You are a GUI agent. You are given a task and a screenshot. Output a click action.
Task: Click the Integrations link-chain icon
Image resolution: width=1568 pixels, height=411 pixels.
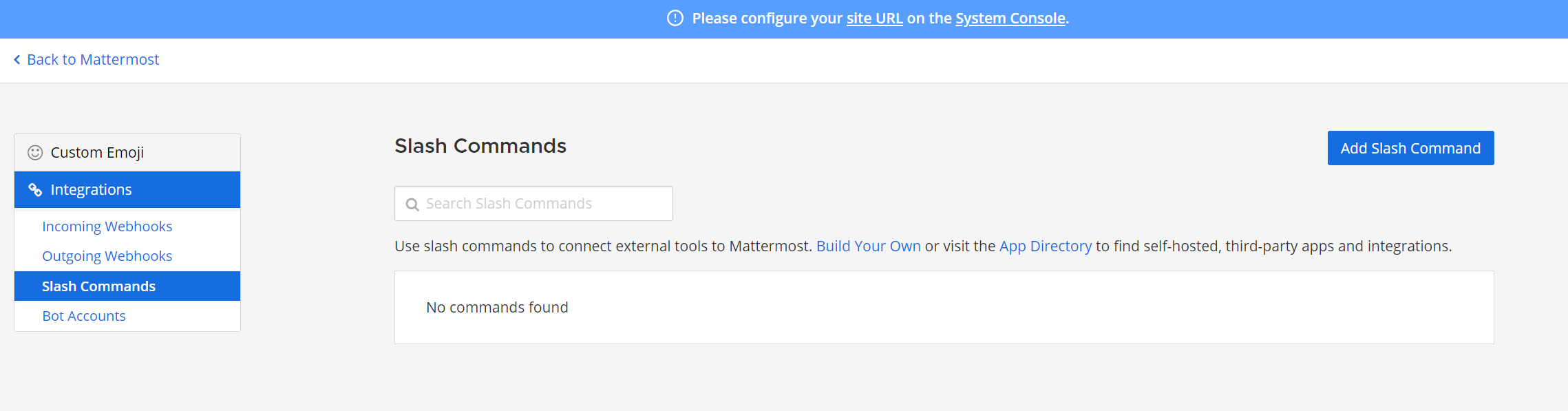[x=35, y=189]
